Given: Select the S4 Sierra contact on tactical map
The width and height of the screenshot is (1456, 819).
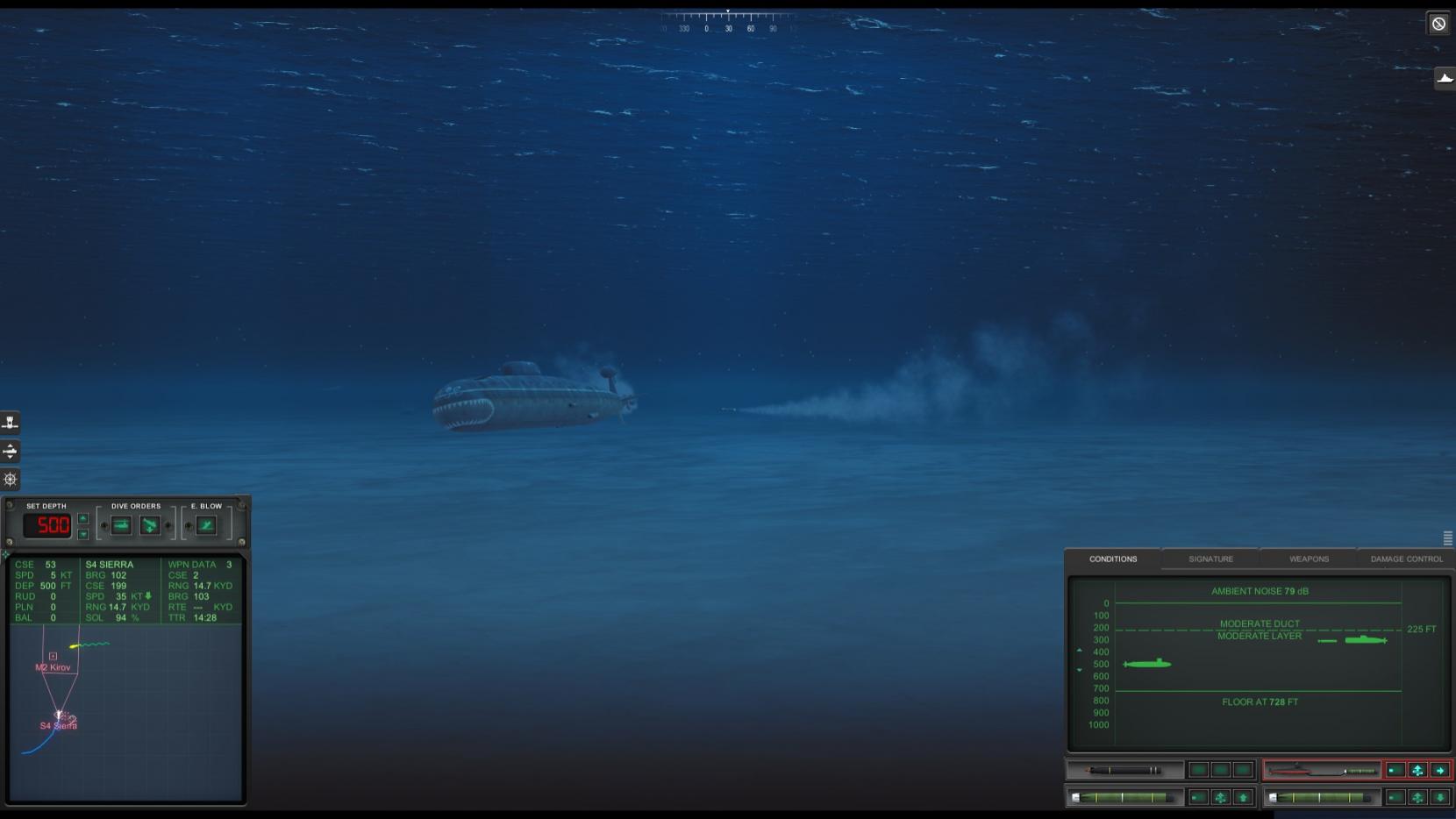Looking at the screenshot, I should [x=60, y=716].
